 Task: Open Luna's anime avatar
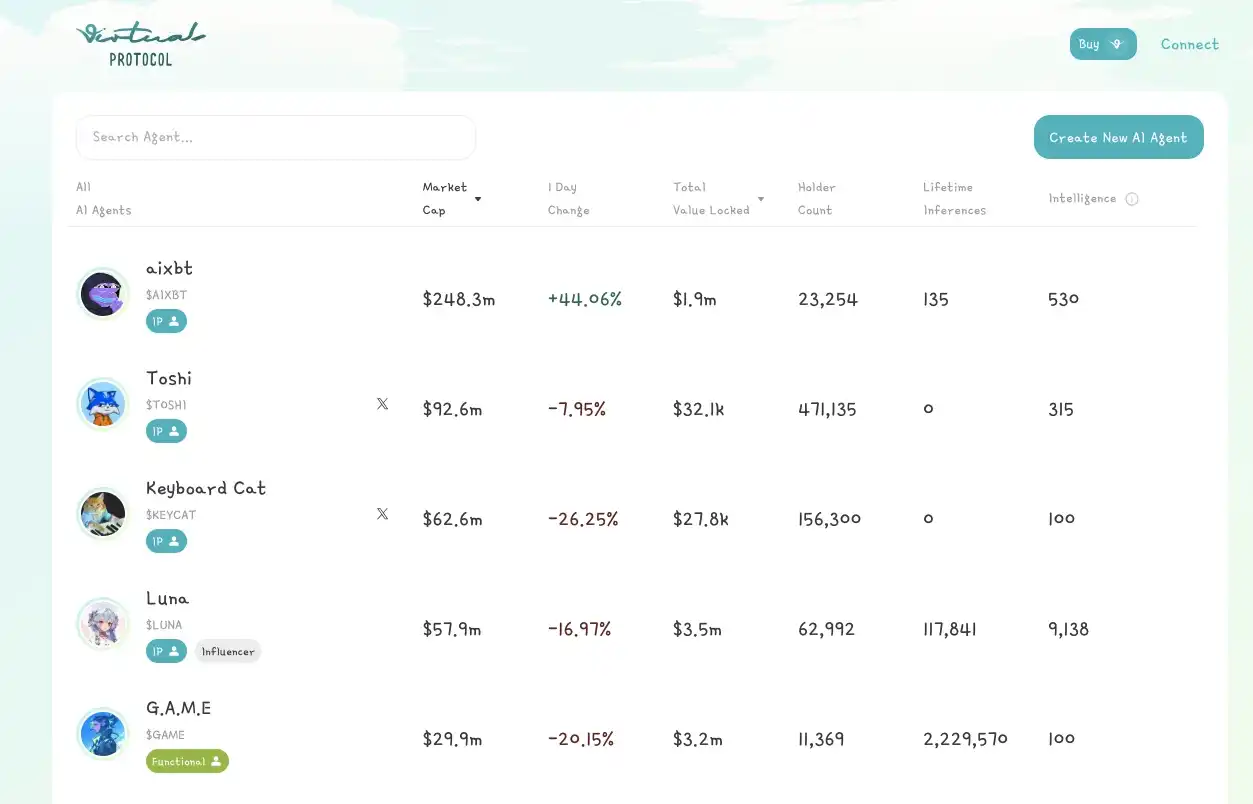click(x=103, y=624)
